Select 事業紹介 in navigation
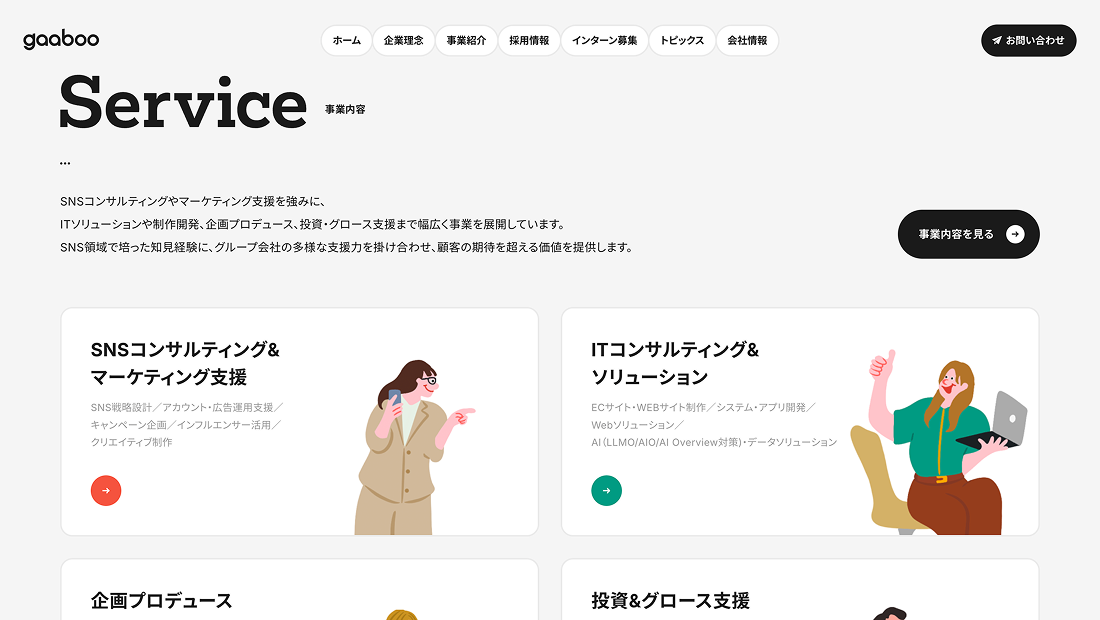The width and height of the screenshot is (1100, 620). tap(466, 41)
